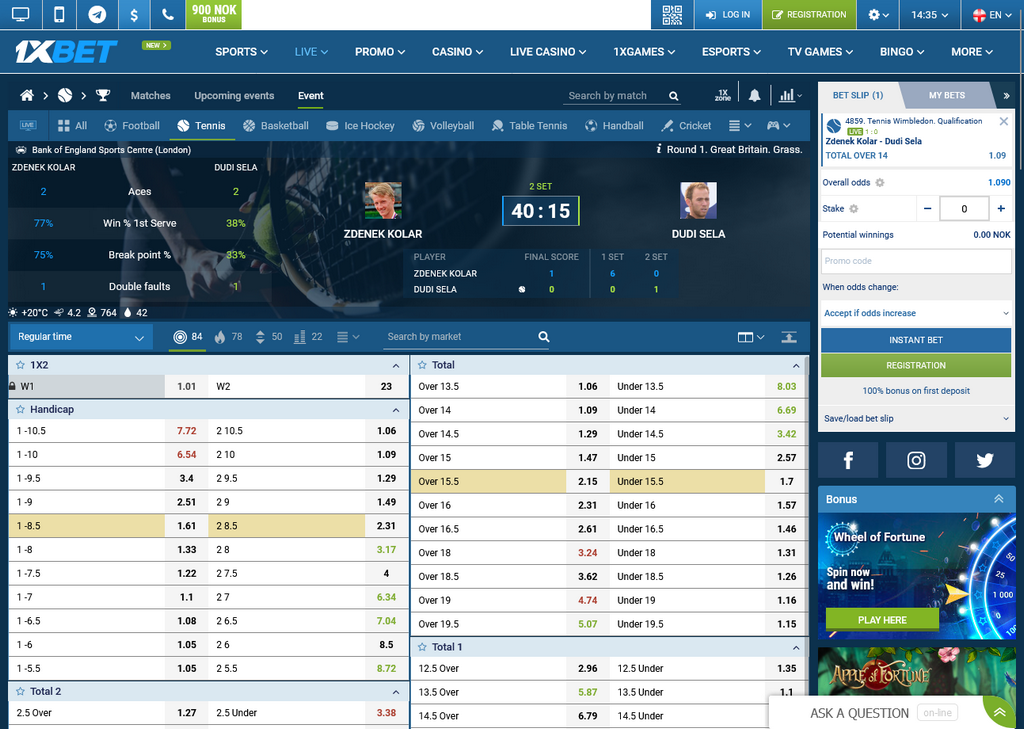Click the home icon in breadcrumb
1024x729 pixels.
(27, 96)
